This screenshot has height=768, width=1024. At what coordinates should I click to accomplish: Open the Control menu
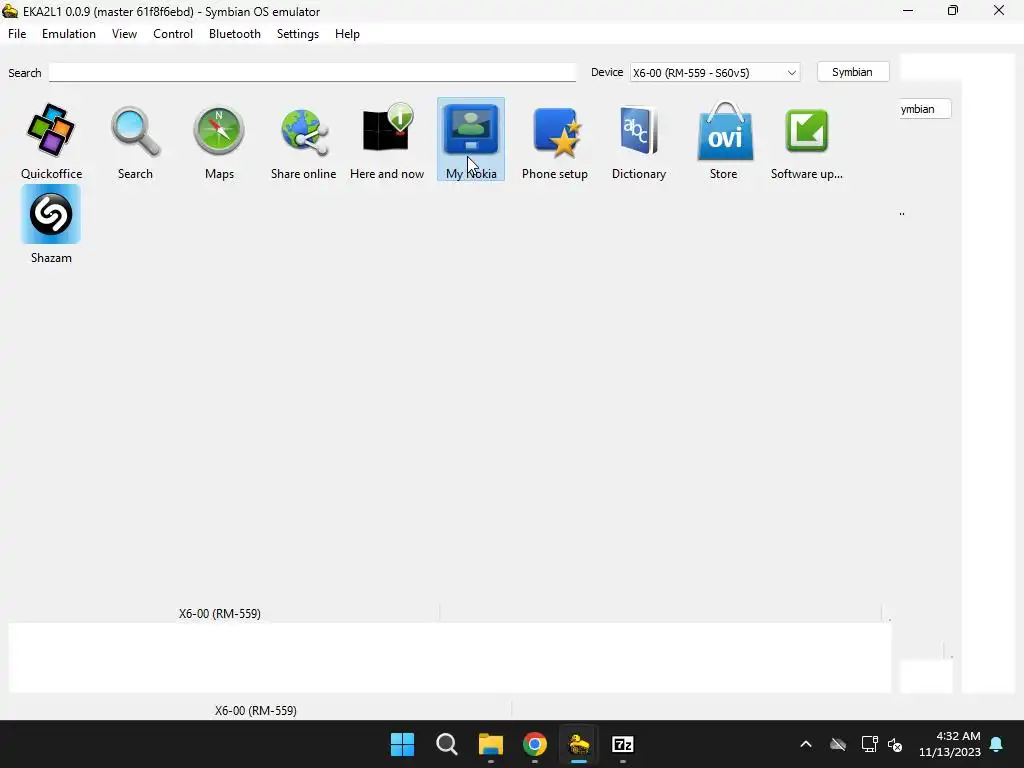[x=172, y=34]
